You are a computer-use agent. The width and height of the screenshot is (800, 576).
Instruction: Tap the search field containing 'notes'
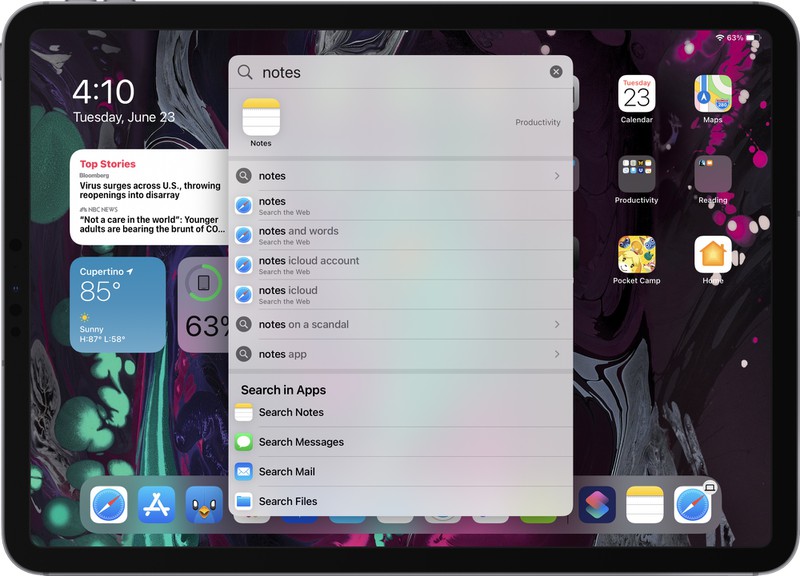click(400, 72)
